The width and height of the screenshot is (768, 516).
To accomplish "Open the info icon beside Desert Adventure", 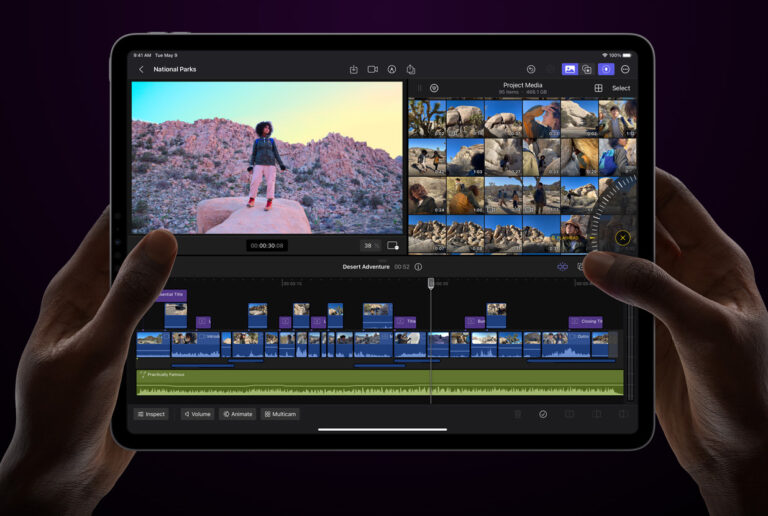I will click(418, 267).
